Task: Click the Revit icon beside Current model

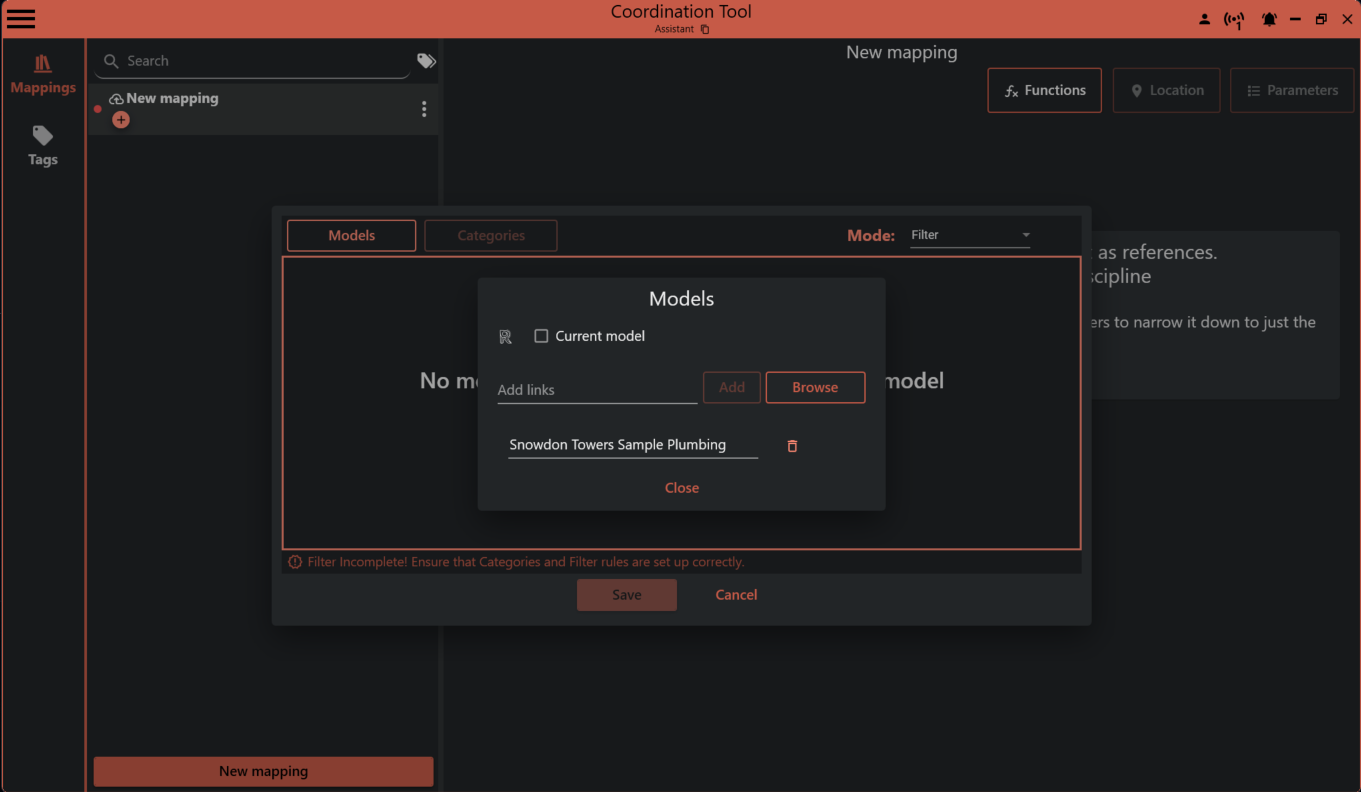Action: tap(505, 336)
